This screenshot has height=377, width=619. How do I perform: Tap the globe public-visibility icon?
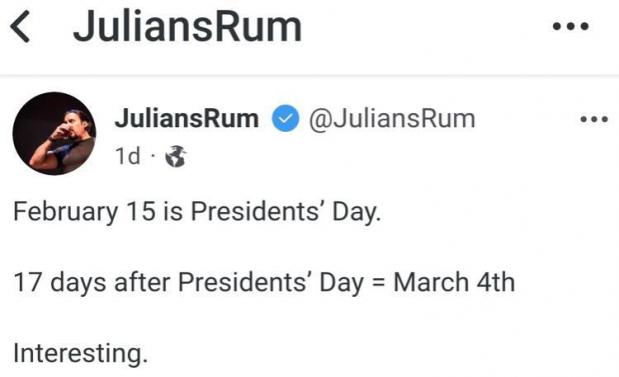click(176, 156)
